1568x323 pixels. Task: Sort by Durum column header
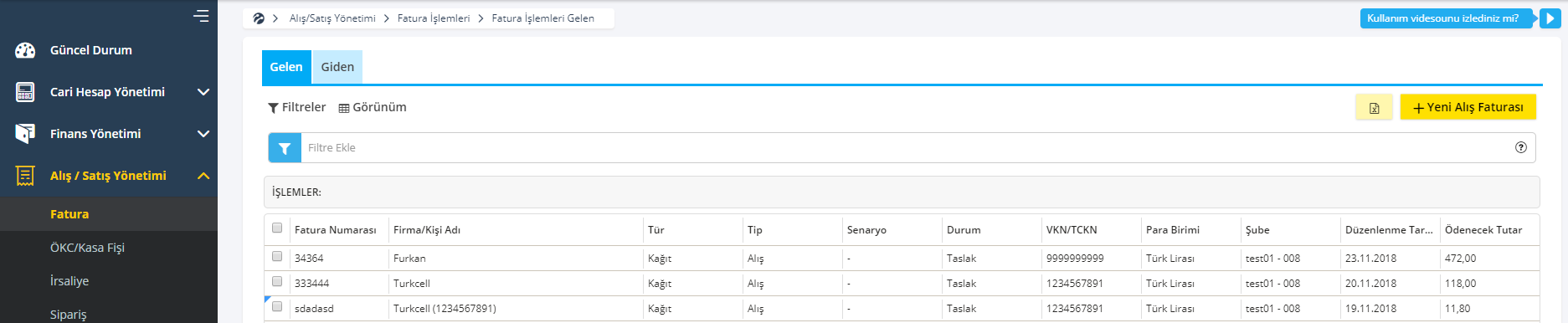(964, 230)
